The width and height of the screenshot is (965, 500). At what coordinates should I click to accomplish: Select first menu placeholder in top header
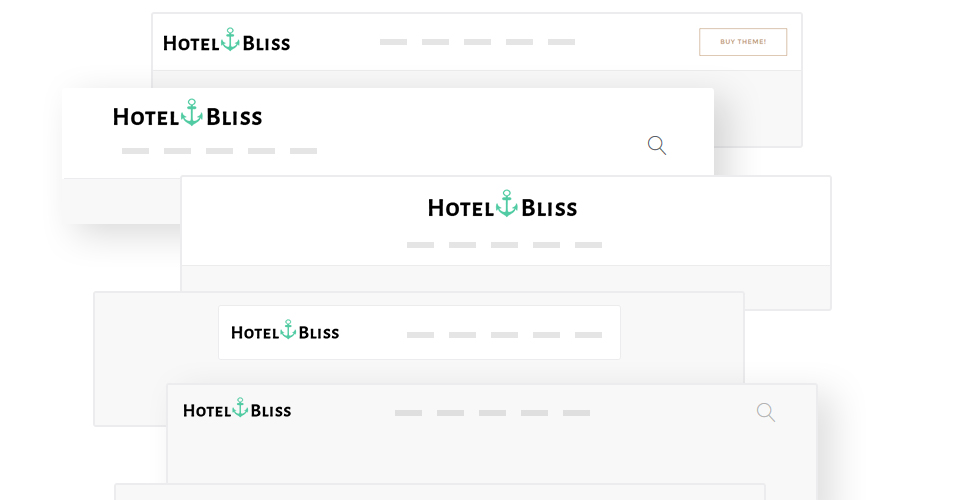point(393,42)
